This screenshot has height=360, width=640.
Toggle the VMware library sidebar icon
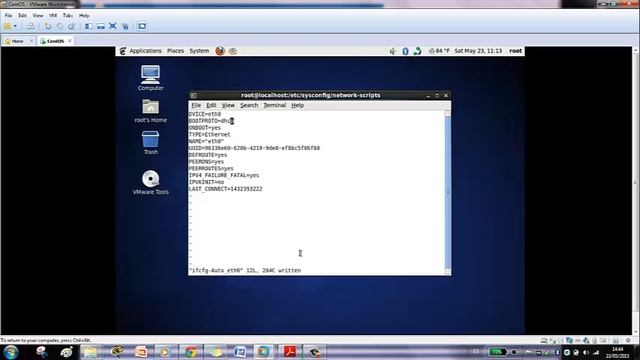pyautogui.click(x=88, y=26)
